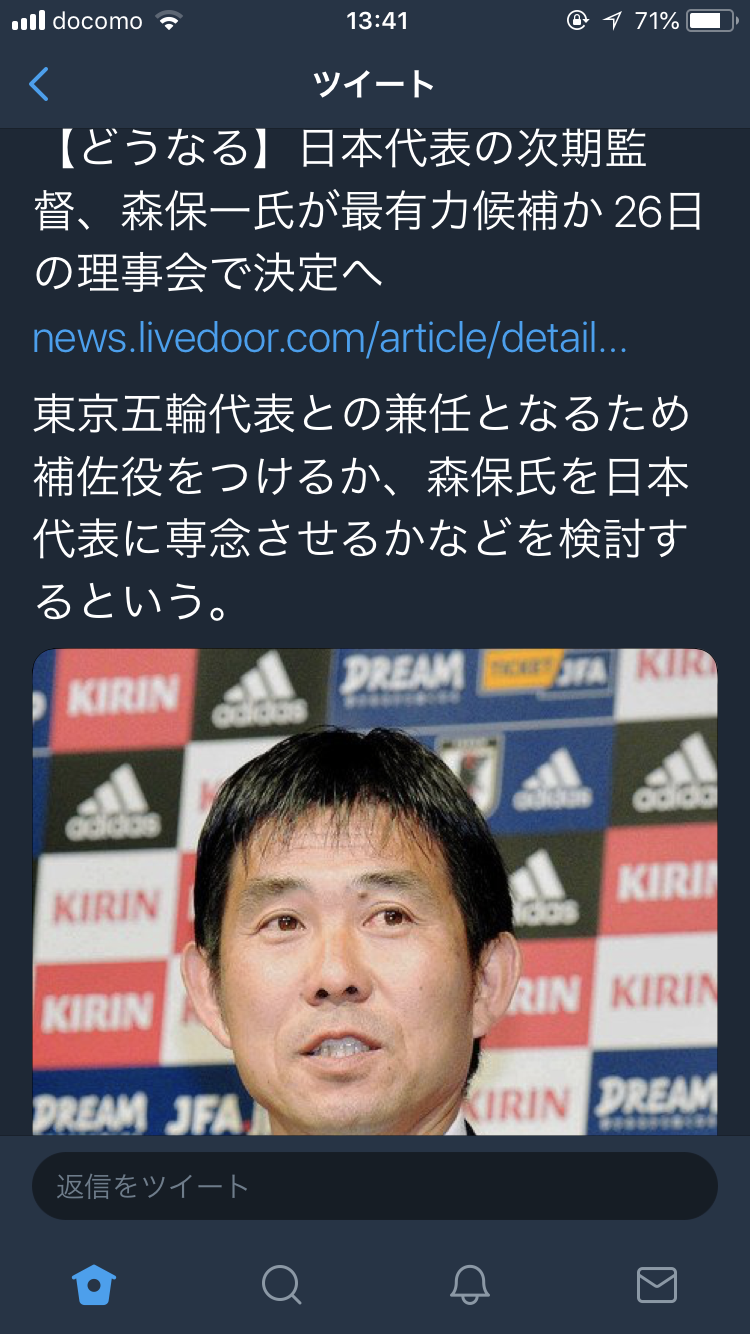The image size is (750, 1334).
Task: Tap the Wi-Fi icon in status bar
Action: [169, 21]
